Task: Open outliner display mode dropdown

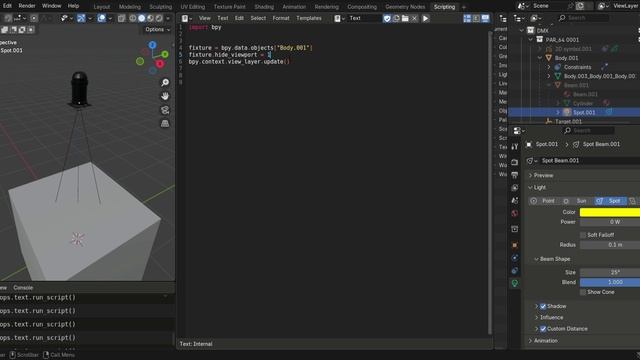Action: [536, 18]
